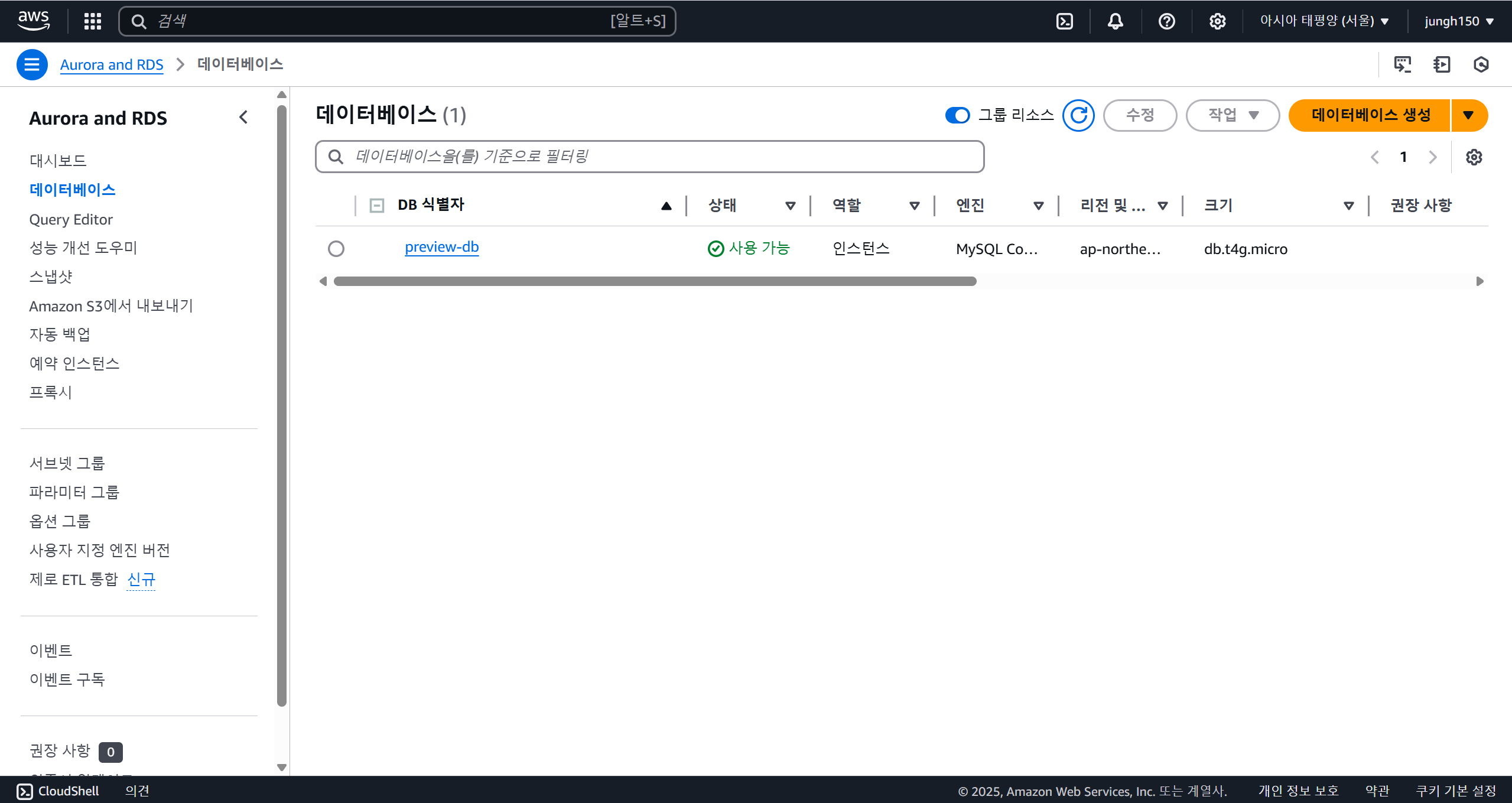Open the help question mark menu
Image resolution: width=1512 pixels, height=803 pixels.
1166,21
